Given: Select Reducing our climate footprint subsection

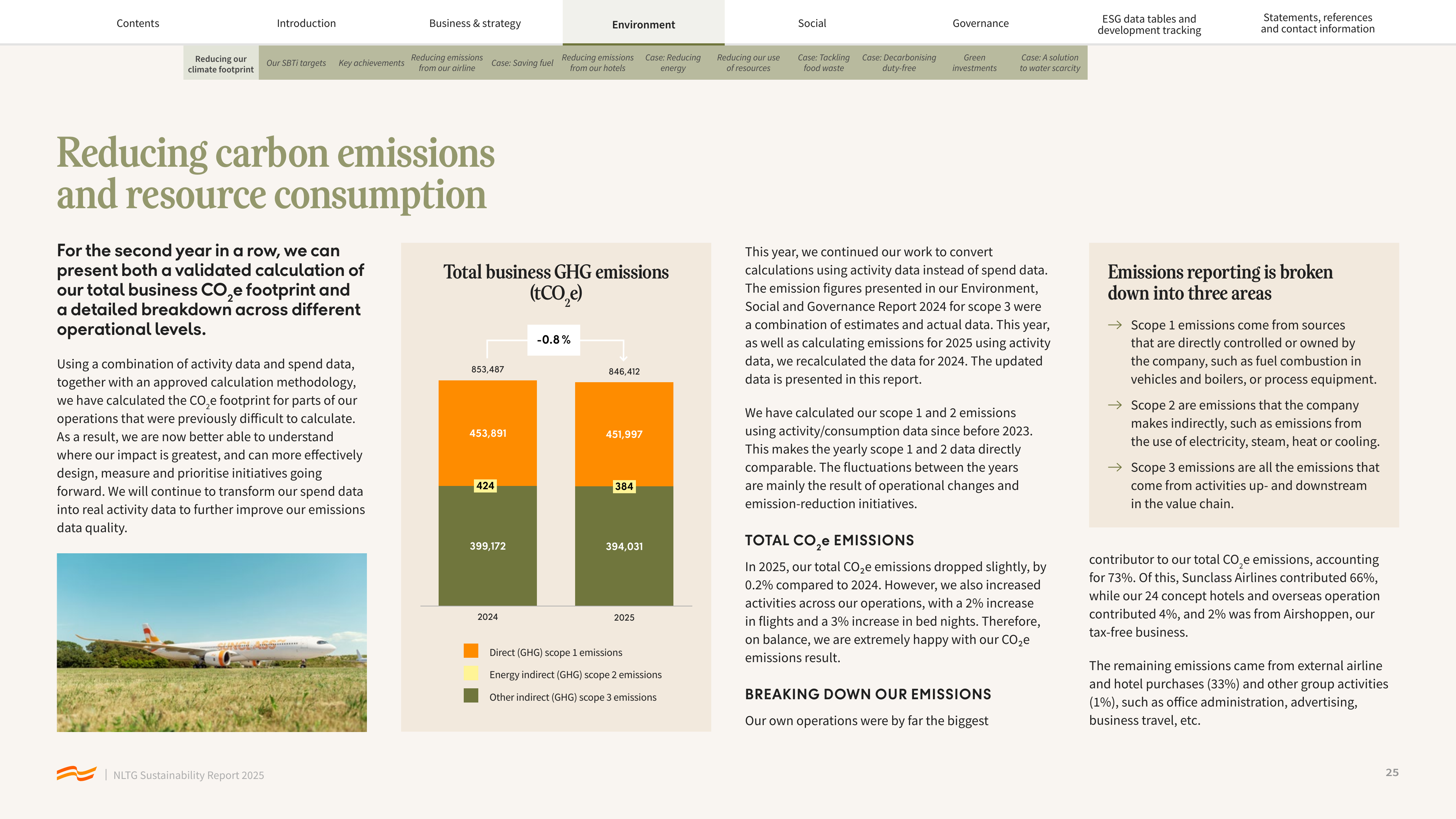Looking at the screenshot, I should 221,63.
